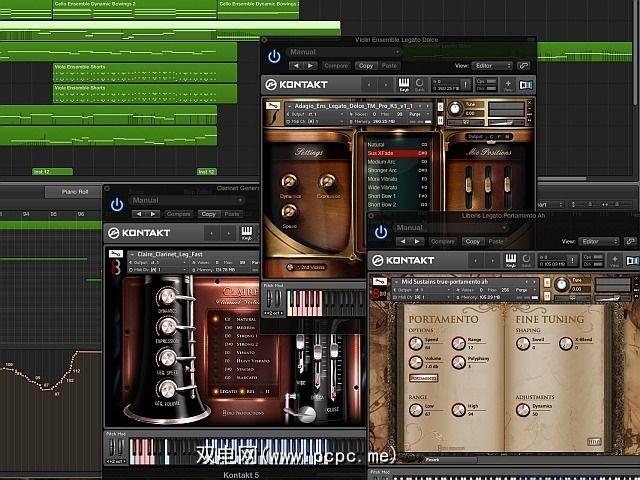
Task: Adjust the first Mic Positions fader
Action: pyautogui.click(x=469, y=185)
